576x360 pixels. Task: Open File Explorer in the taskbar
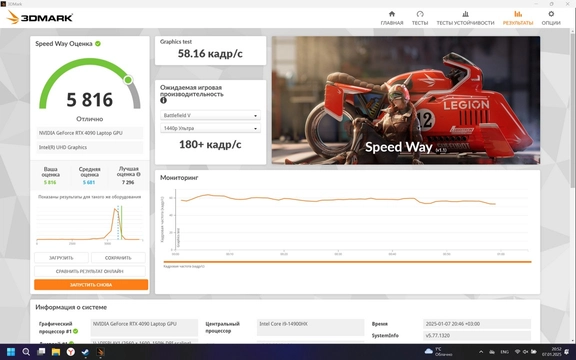[56, 352]
